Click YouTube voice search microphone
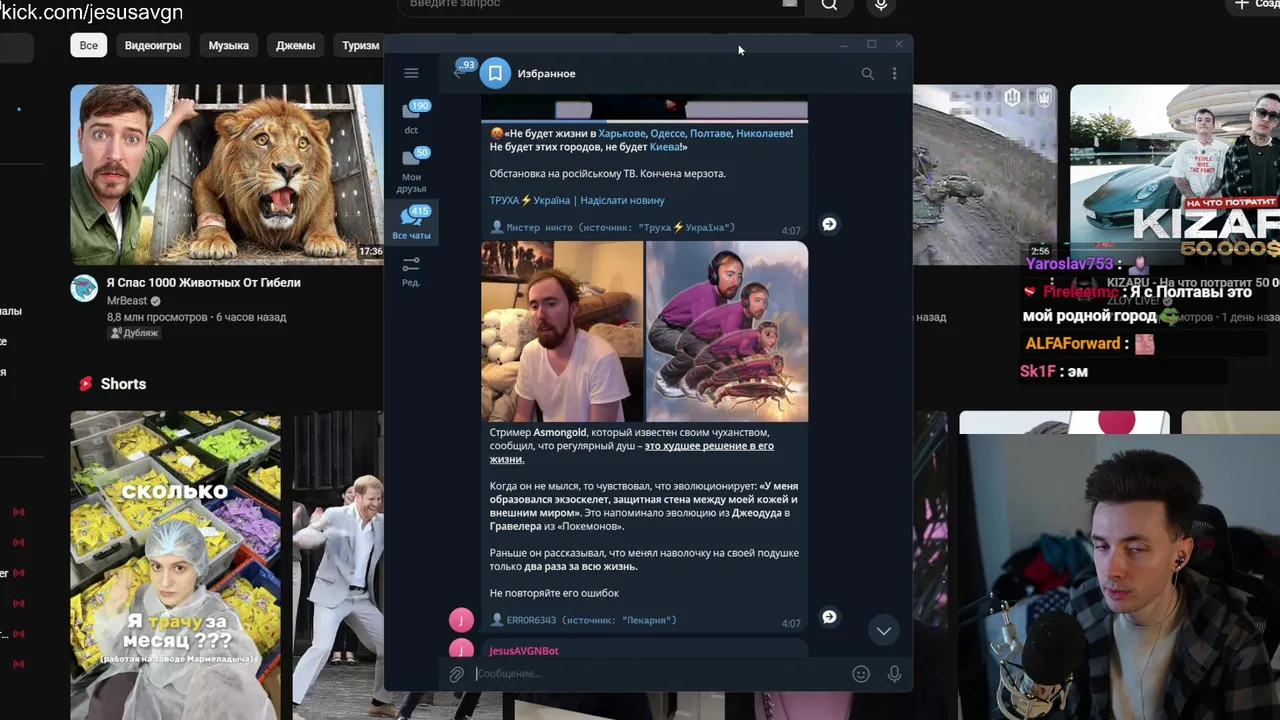The height and width of the screenshot is (720, 1280). (x=881, y=5)
